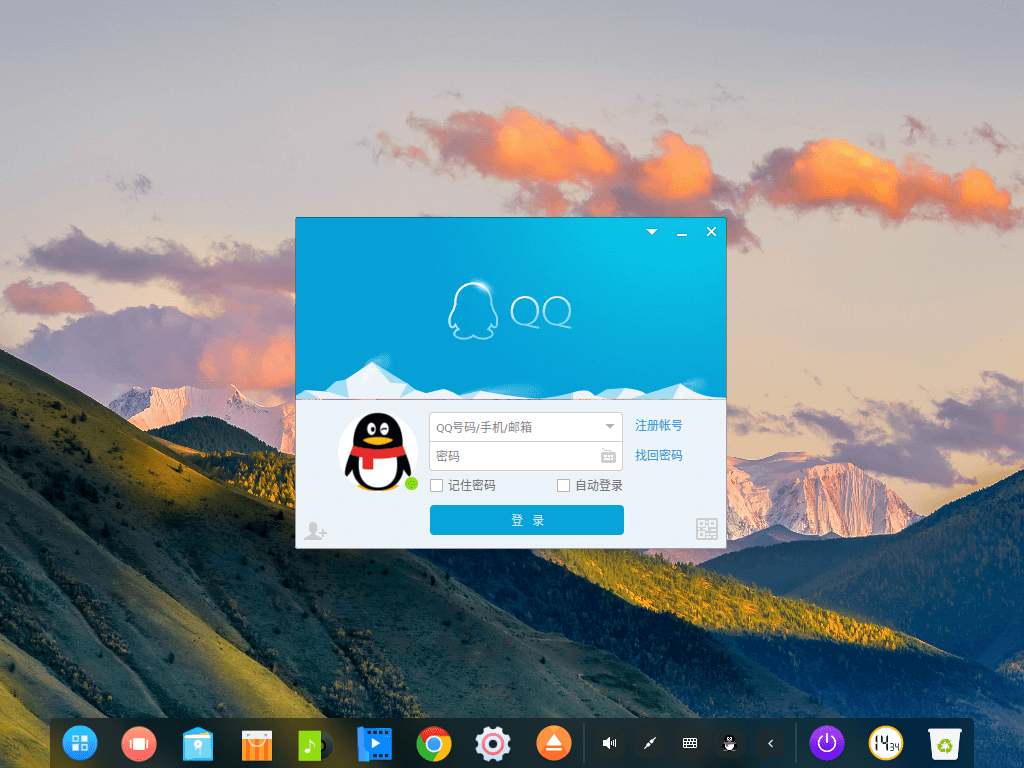Click the 注册帐号 register link
This screenshot has height=768, width=1024.
click(658, 426)
